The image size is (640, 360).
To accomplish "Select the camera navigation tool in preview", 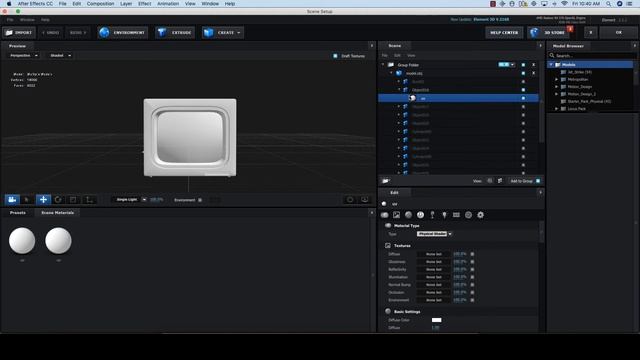I will click(x=12, y=200).
